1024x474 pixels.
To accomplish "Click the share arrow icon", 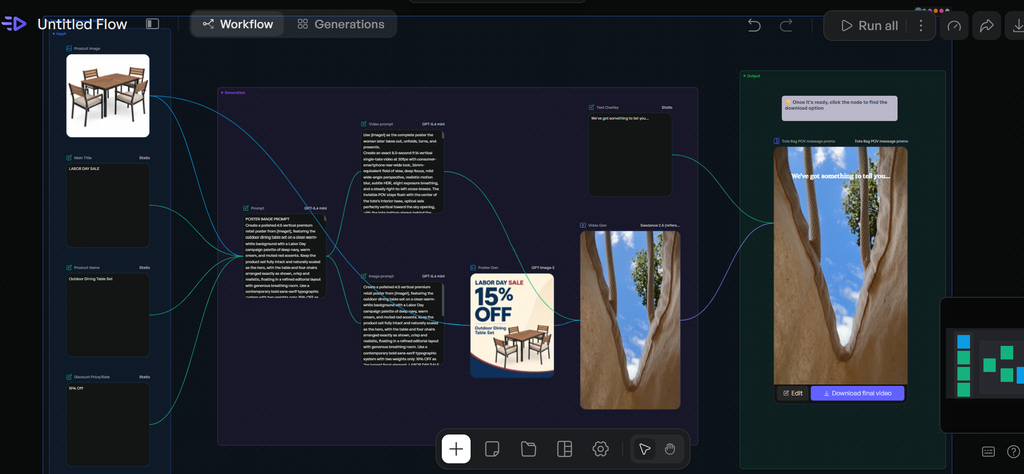I will click(986, 25).
